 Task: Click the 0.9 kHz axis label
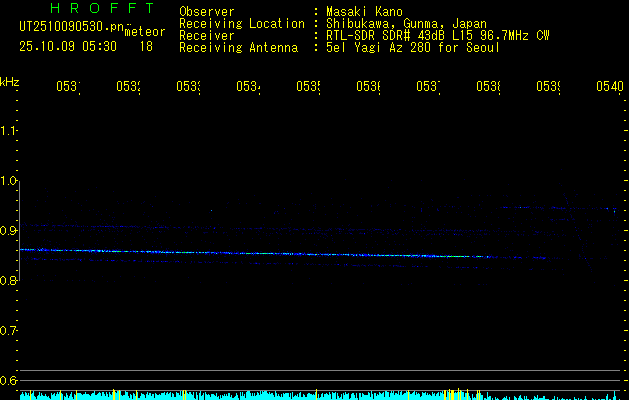point(8,231)
